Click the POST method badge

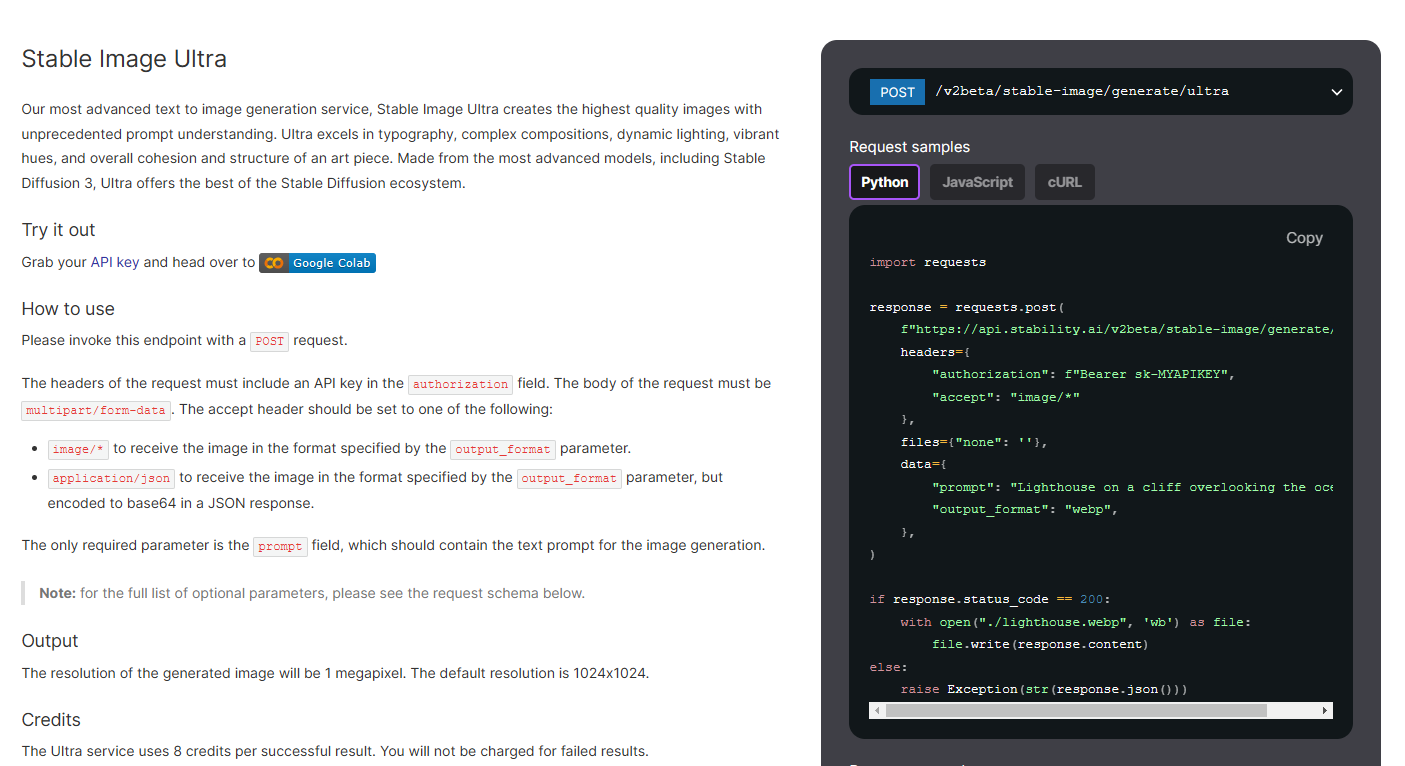897,92
